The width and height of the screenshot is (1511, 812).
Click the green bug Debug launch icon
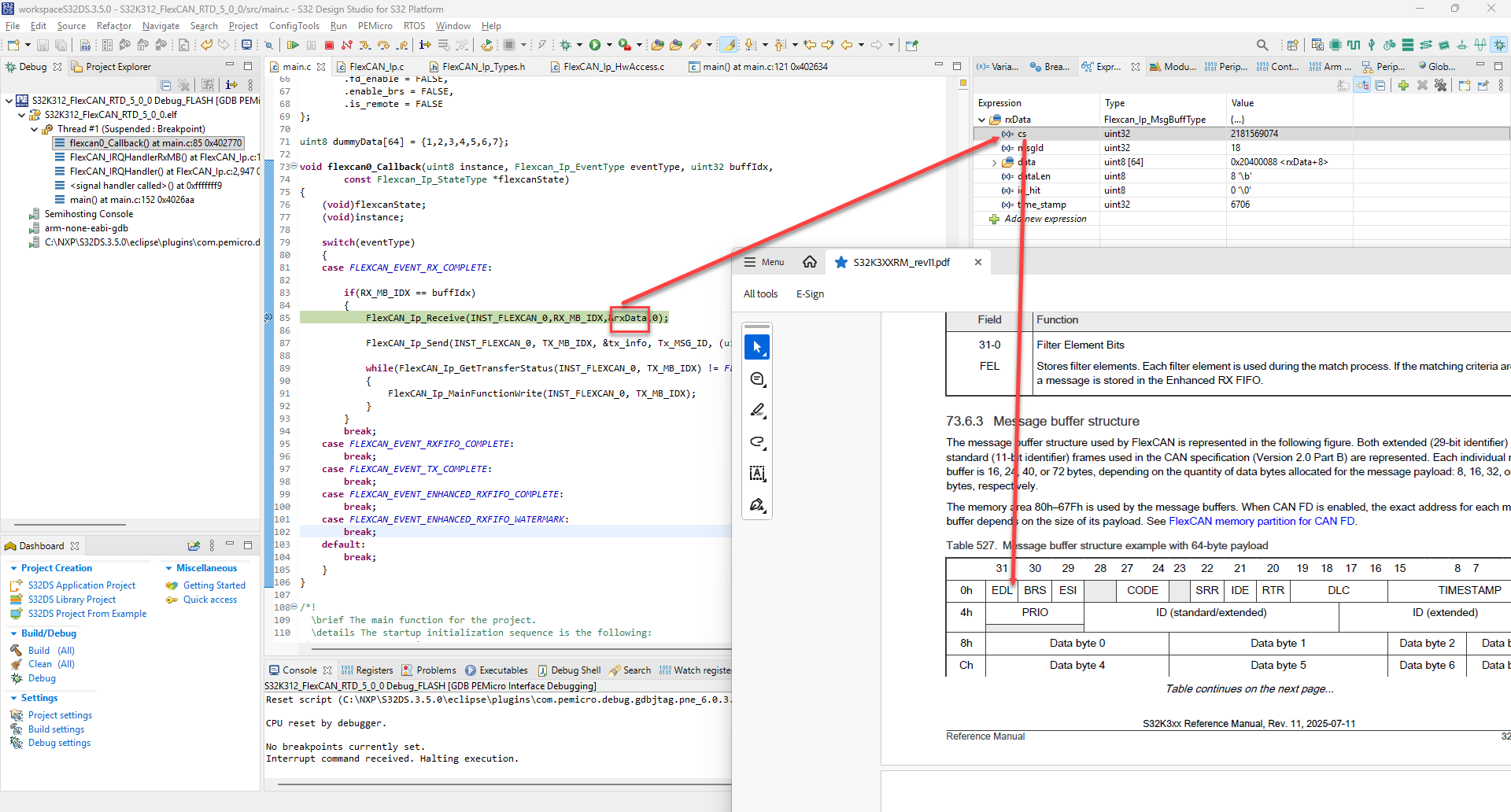(565, 46)
